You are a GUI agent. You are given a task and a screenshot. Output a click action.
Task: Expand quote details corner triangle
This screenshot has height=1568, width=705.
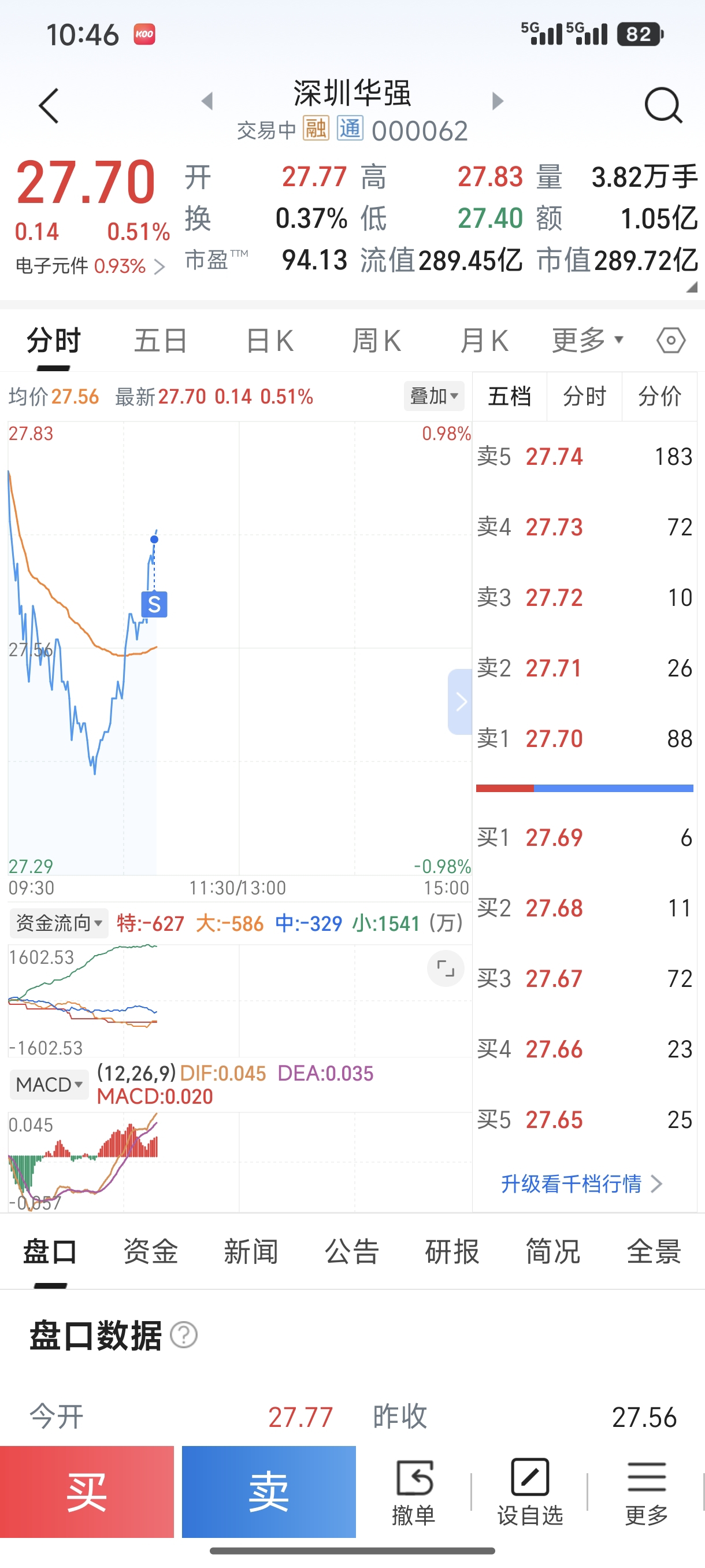[692, 287]
